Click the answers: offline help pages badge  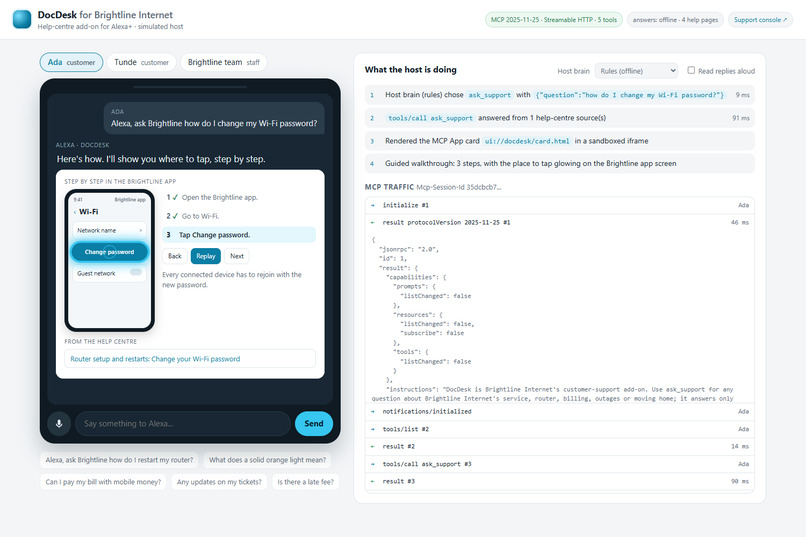point(675,20)
